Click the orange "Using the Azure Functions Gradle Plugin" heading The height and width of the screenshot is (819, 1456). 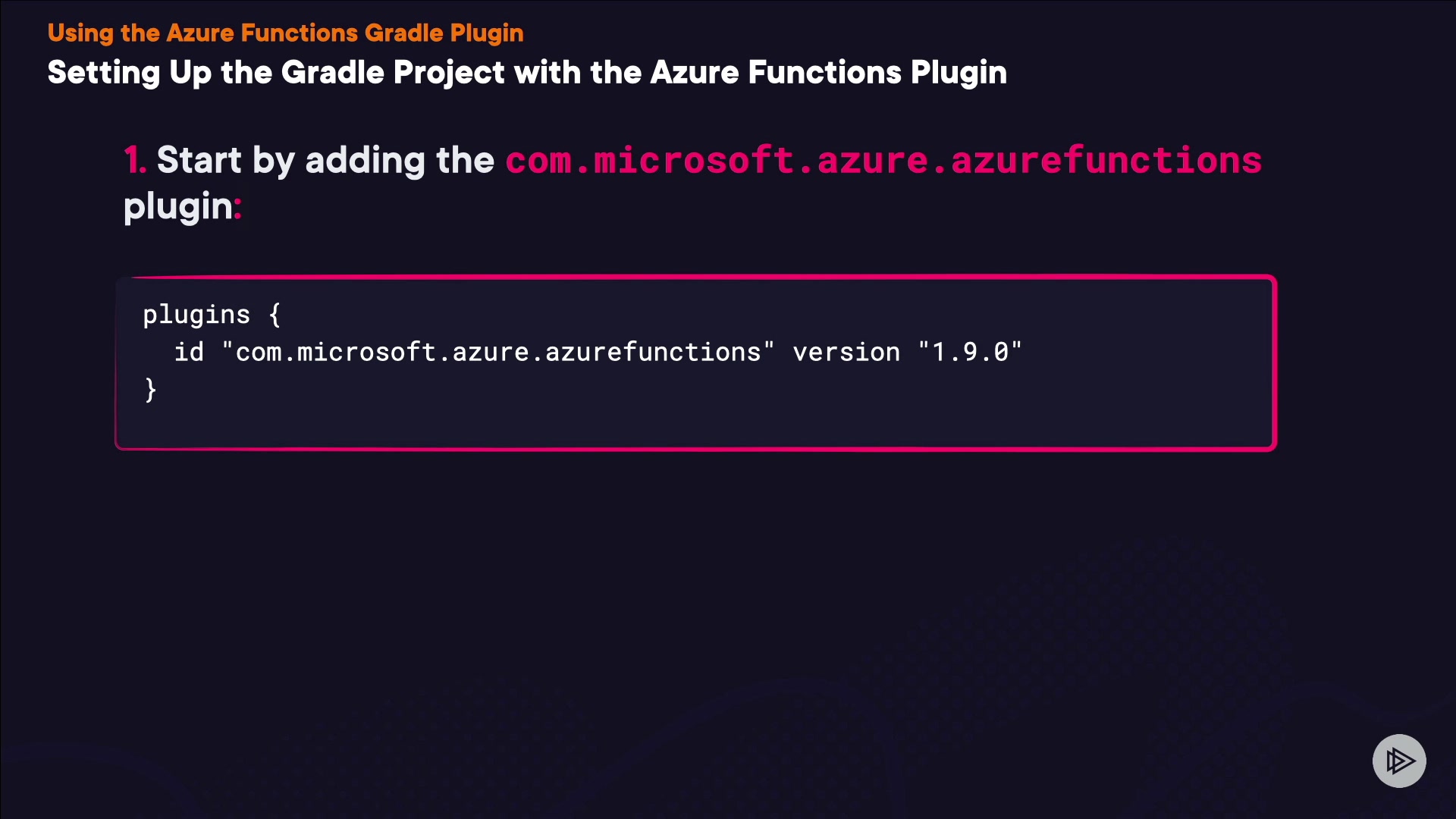285,33
